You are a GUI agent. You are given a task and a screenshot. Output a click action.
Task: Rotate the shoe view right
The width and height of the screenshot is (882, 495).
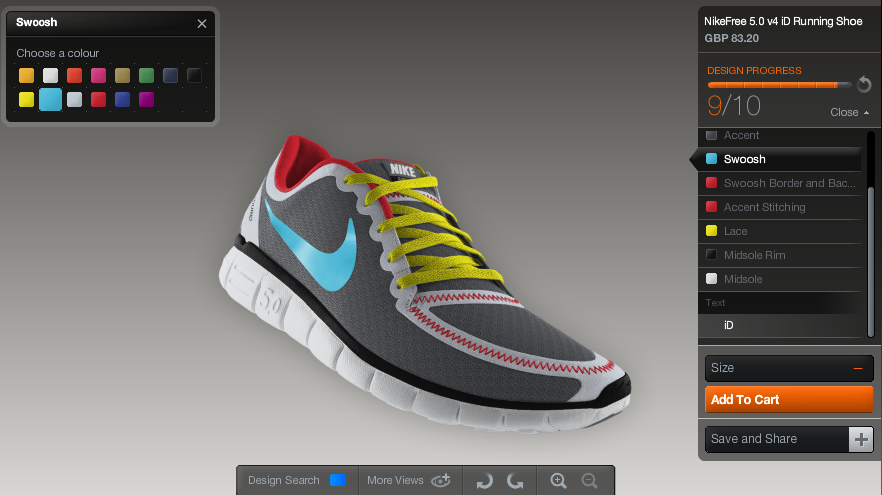(515, 481)
